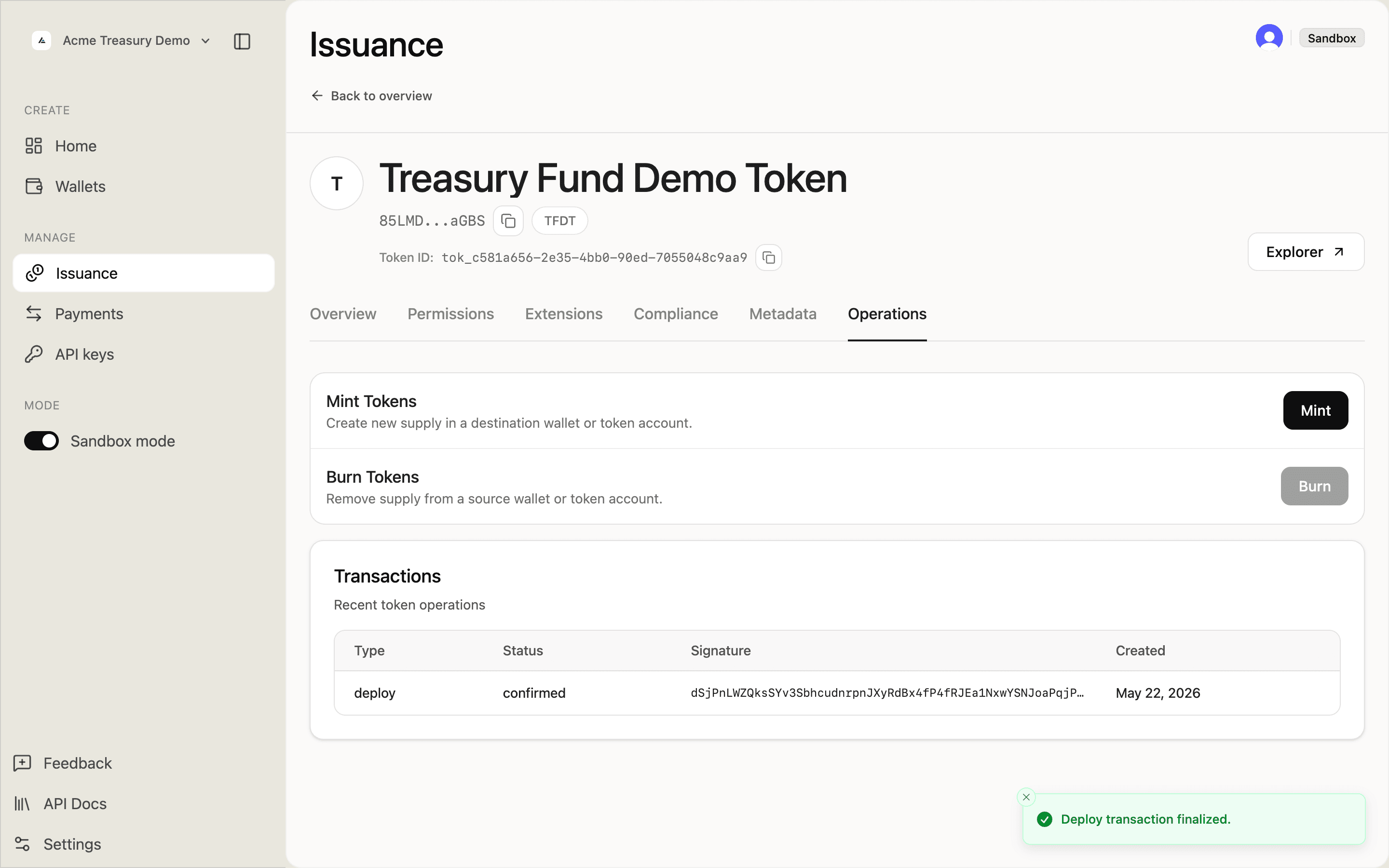Click the deploy transaction type cell
Screen dimensions: 1389x868
click(375, 693)
